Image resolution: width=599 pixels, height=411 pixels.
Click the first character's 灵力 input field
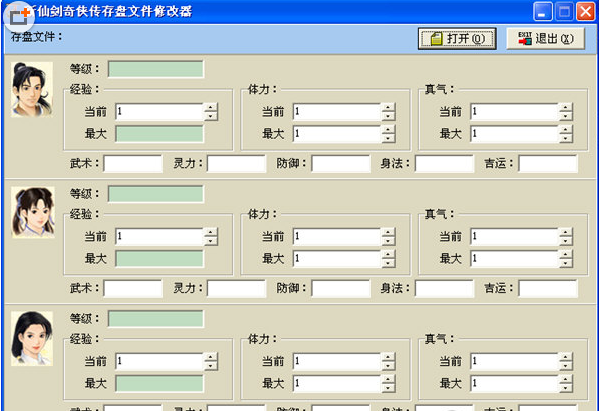236,163
